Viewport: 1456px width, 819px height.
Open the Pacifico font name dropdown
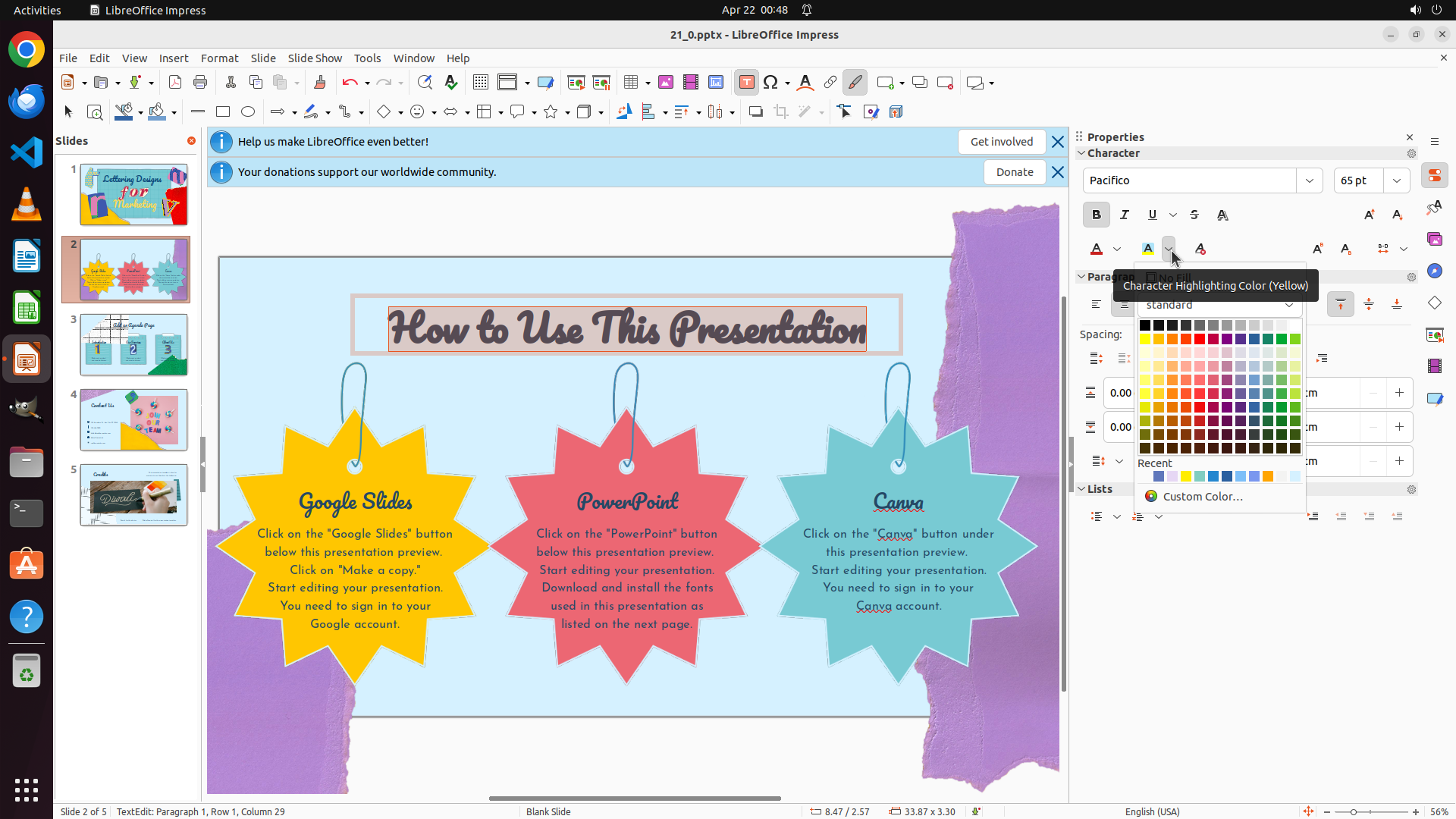(1310, 180)
